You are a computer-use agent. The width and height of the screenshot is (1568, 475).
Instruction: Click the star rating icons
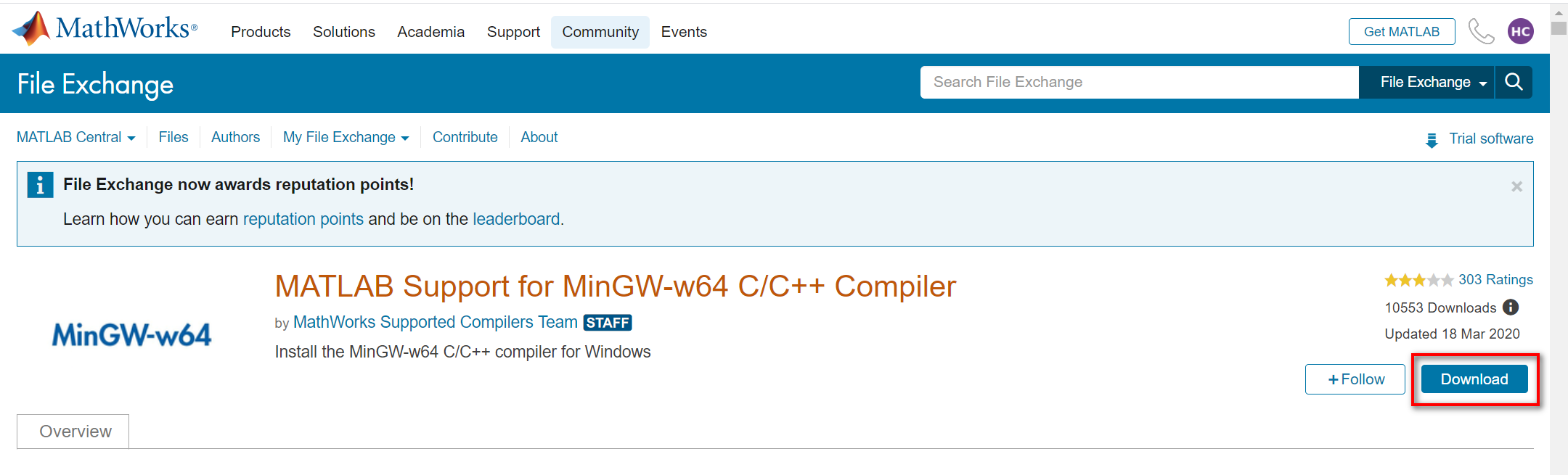pos(1418,280)
